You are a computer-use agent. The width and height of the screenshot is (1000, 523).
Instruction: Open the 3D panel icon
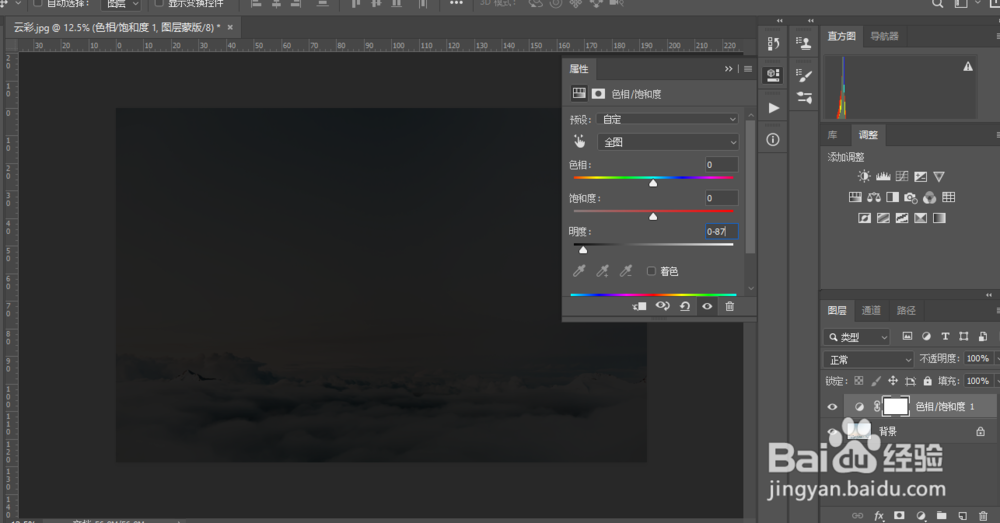[x=773, y=75]
